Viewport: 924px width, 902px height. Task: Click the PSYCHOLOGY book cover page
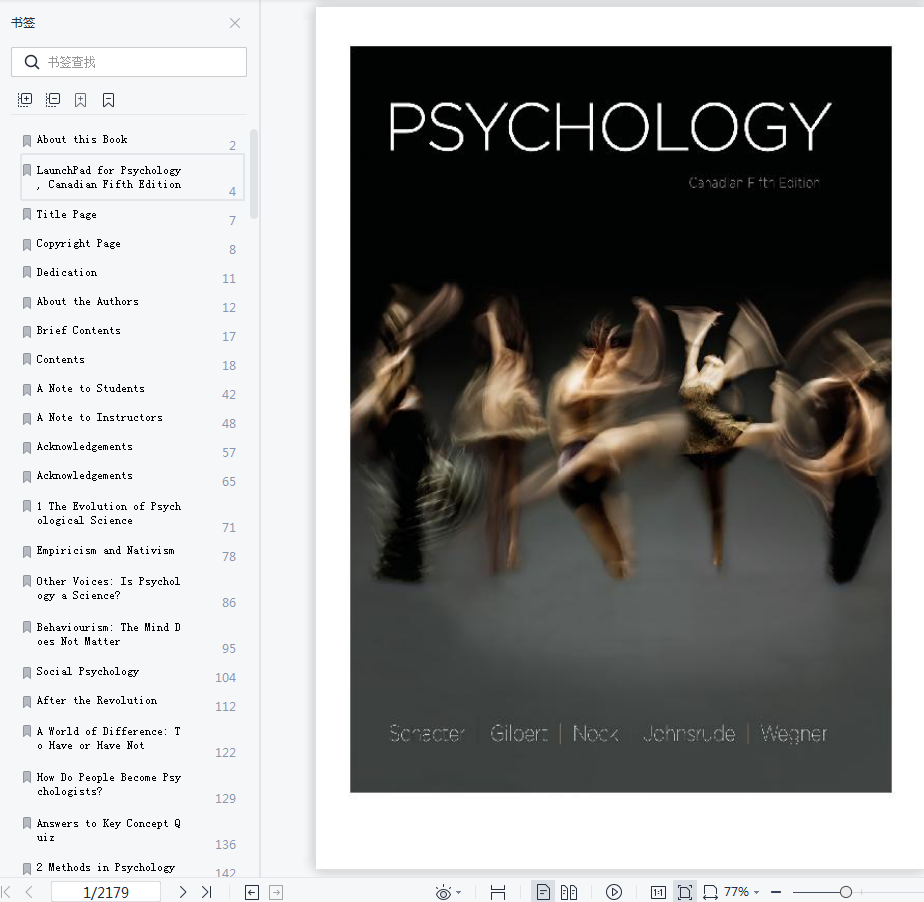click(x=621, y=419)
